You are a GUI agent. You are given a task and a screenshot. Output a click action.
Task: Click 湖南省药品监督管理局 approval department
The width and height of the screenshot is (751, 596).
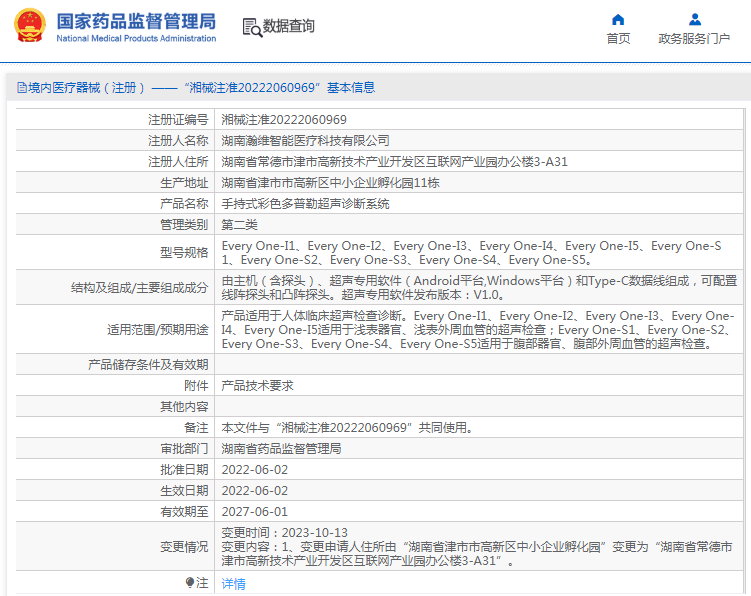click(x=281, y=449)
